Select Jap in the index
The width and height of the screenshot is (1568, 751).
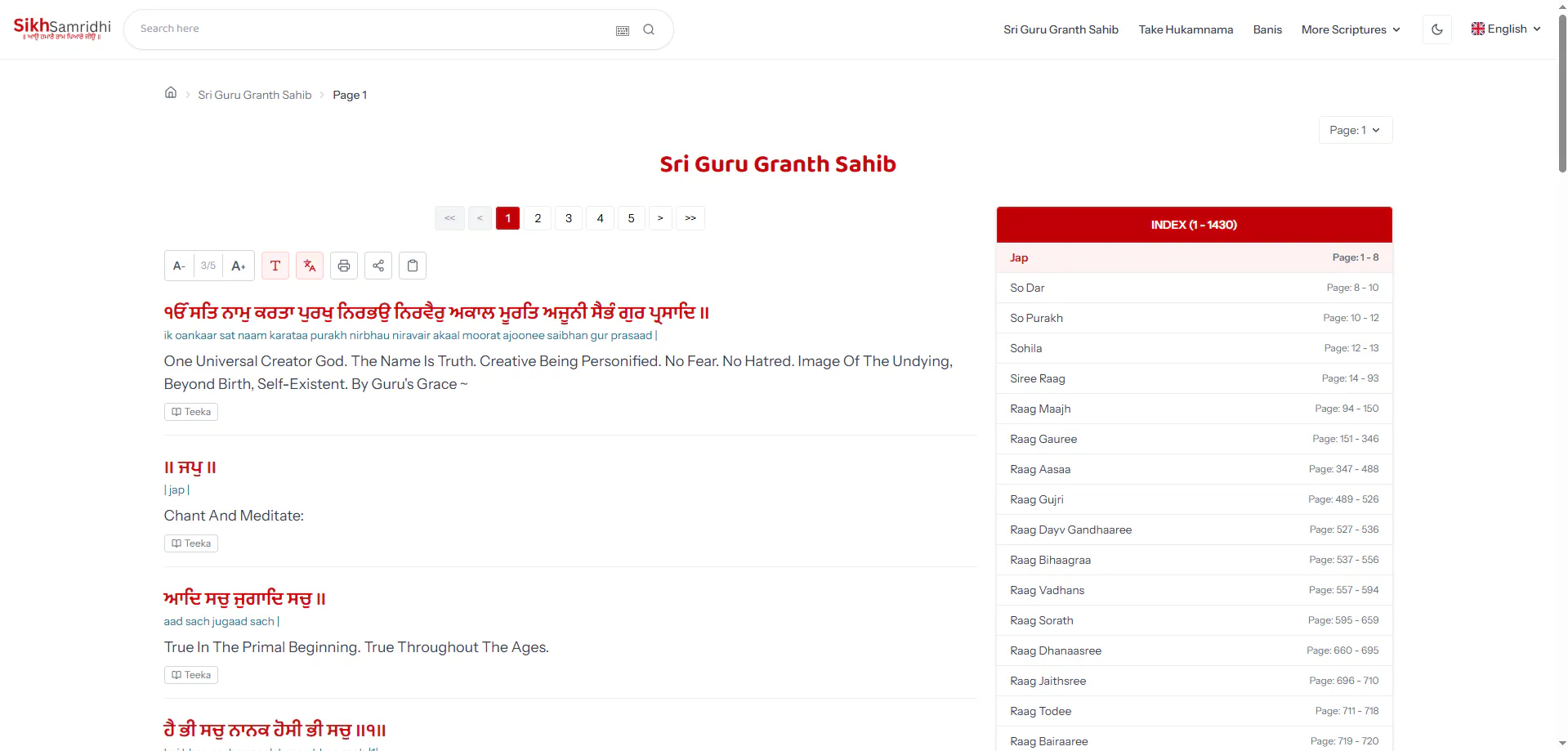pos(1194,257)
